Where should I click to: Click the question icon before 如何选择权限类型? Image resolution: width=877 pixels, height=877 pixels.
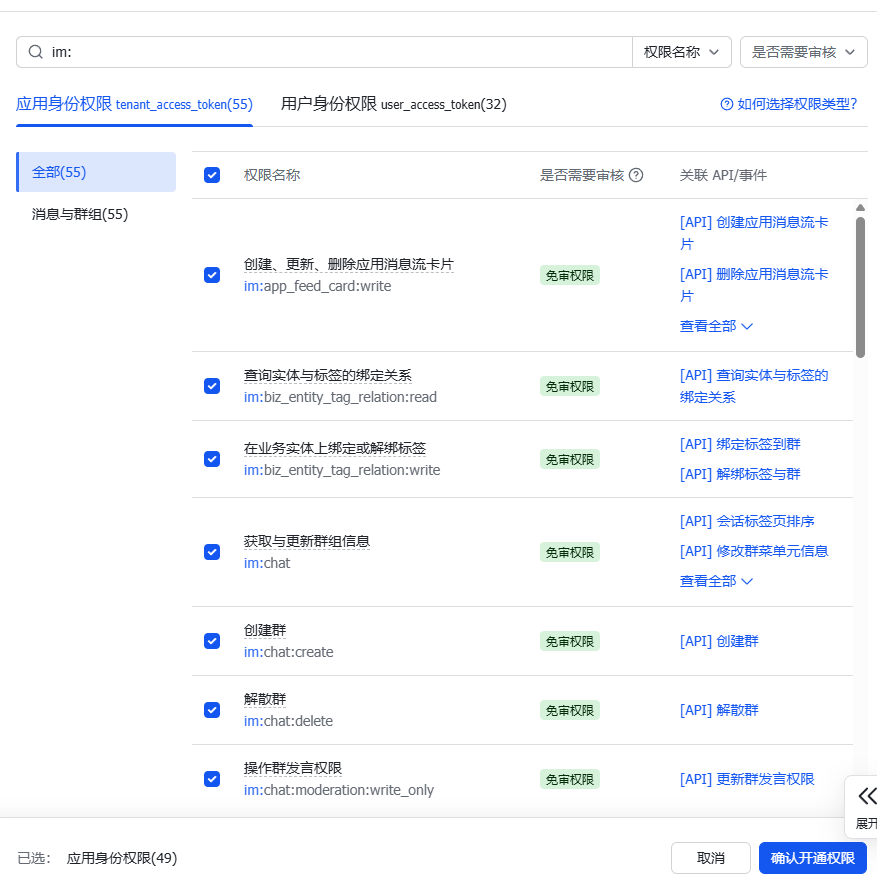(x=727, y=104)
